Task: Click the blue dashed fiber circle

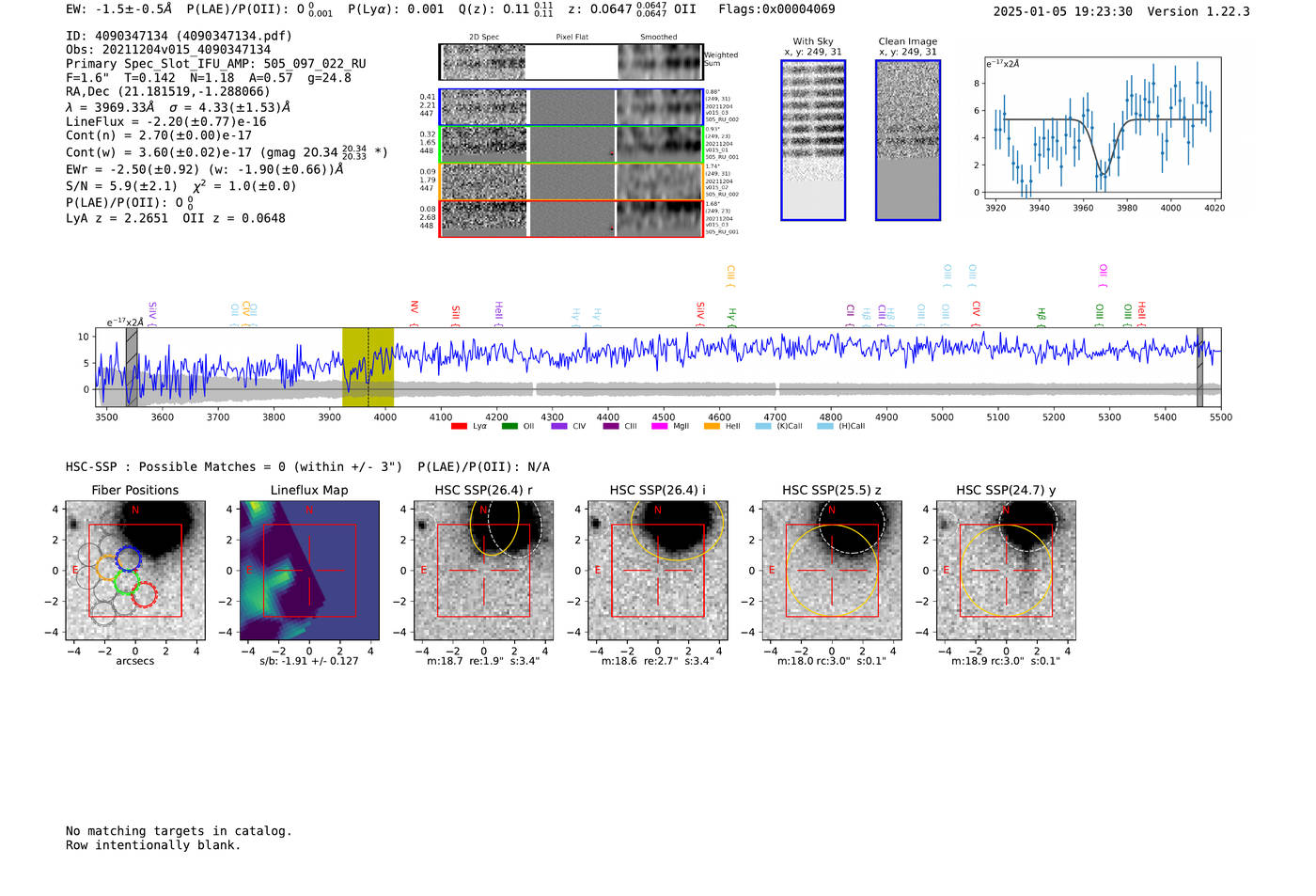Action: click(x=128, y=558)
